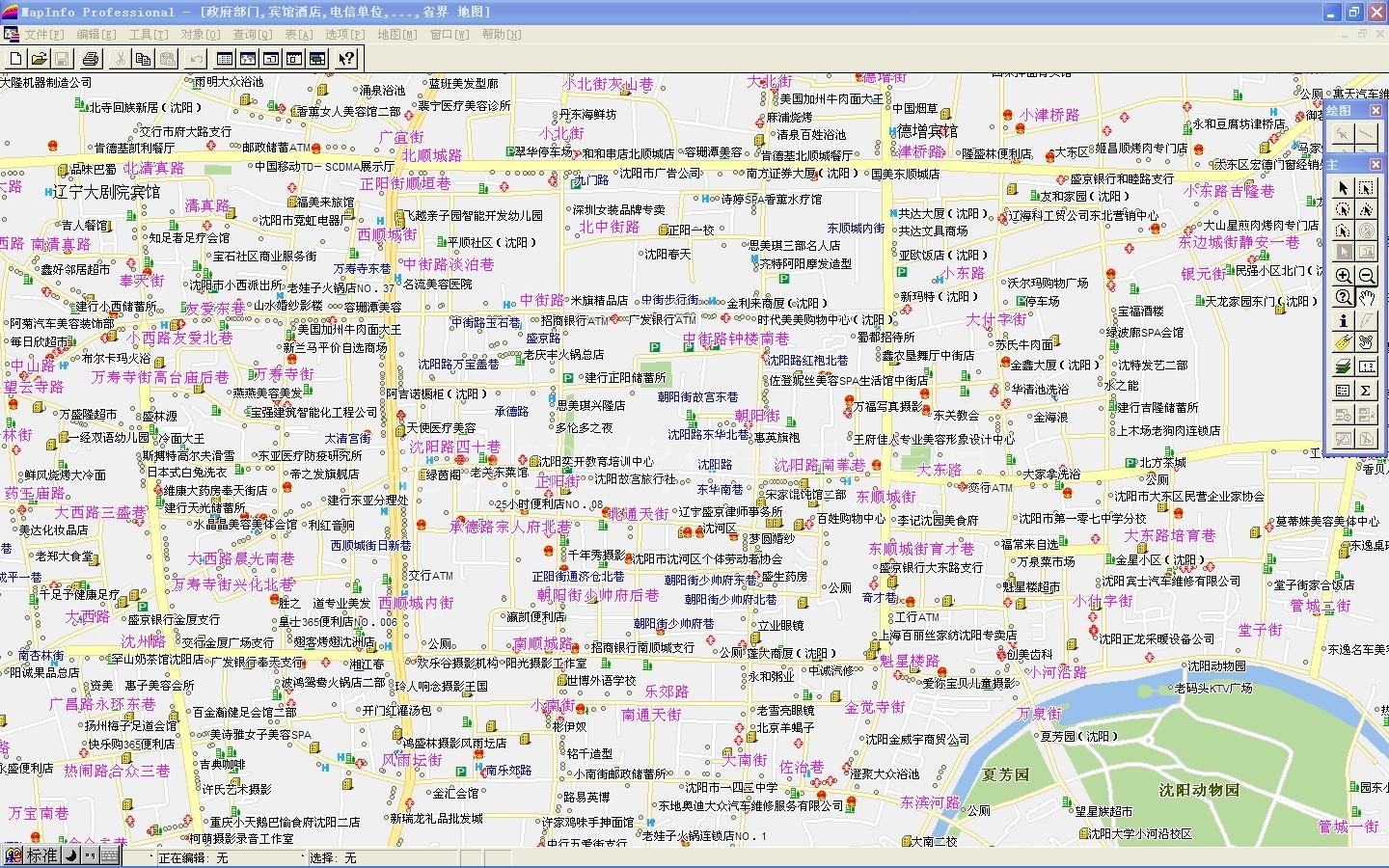Select the arrow Select tool
1389x868 pixels.
(x=1343, y=188)
